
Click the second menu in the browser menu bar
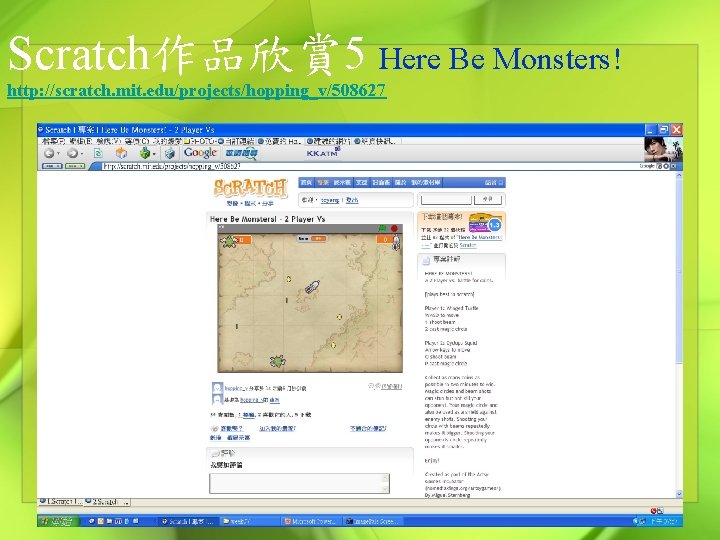tap(81, 141)
